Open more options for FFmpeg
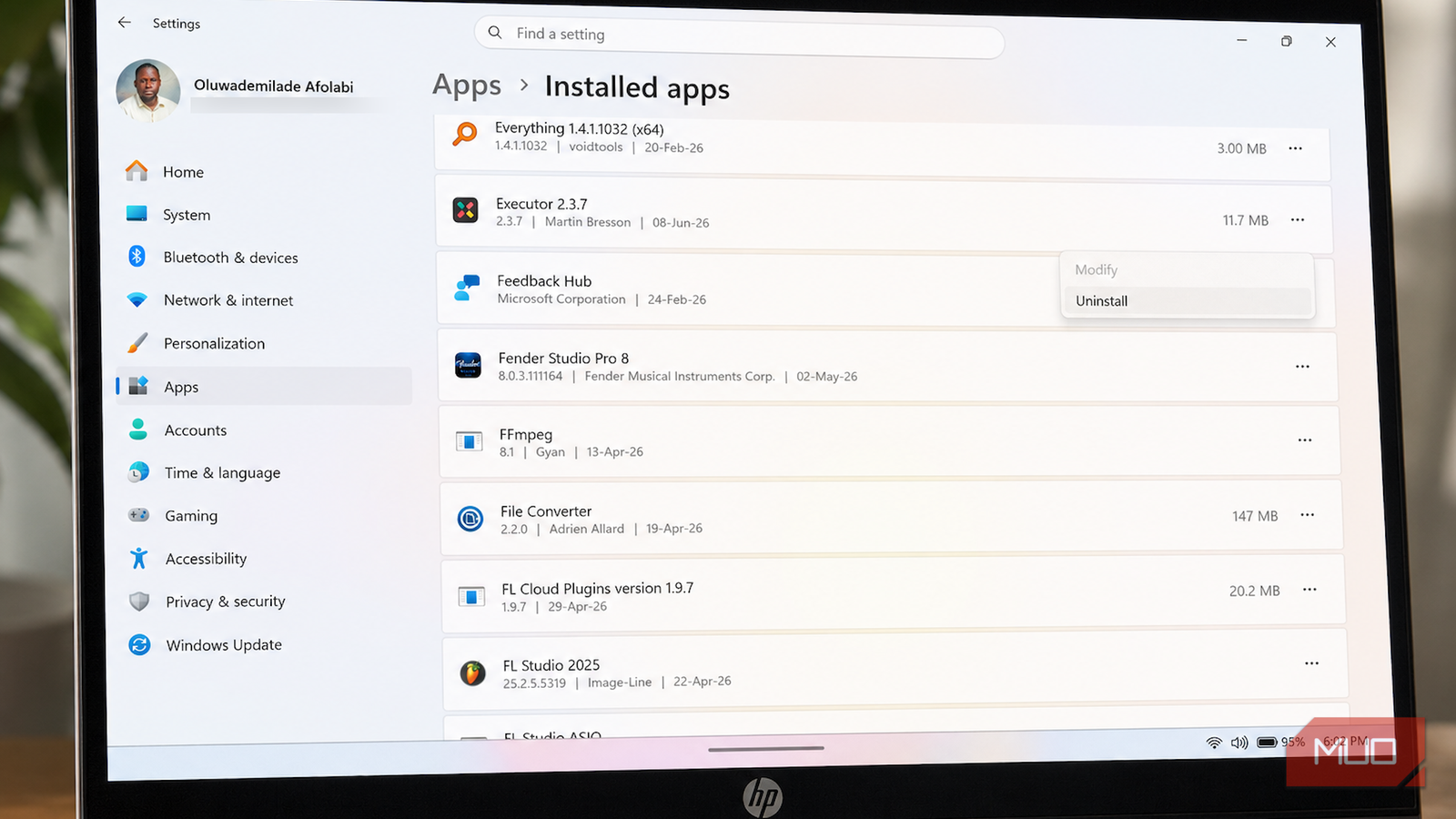The image size is (1456, 819). point(1305,440)
